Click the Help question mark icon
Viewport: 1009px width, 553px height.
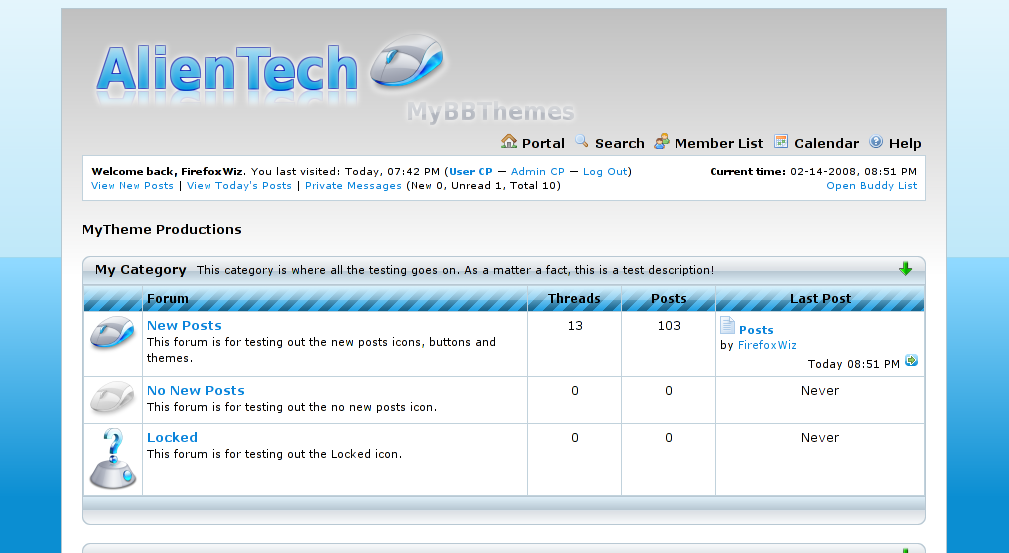coord(876,142)
